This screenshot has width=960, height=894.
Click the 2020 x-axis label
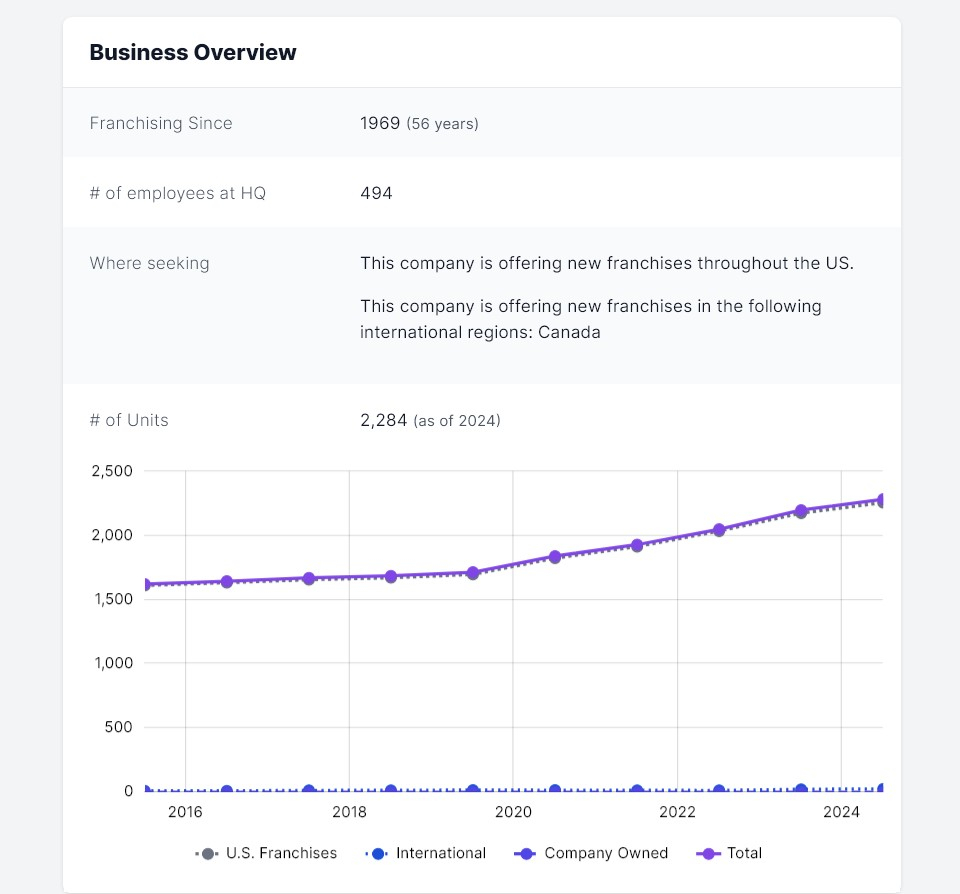tap(513, 812)
